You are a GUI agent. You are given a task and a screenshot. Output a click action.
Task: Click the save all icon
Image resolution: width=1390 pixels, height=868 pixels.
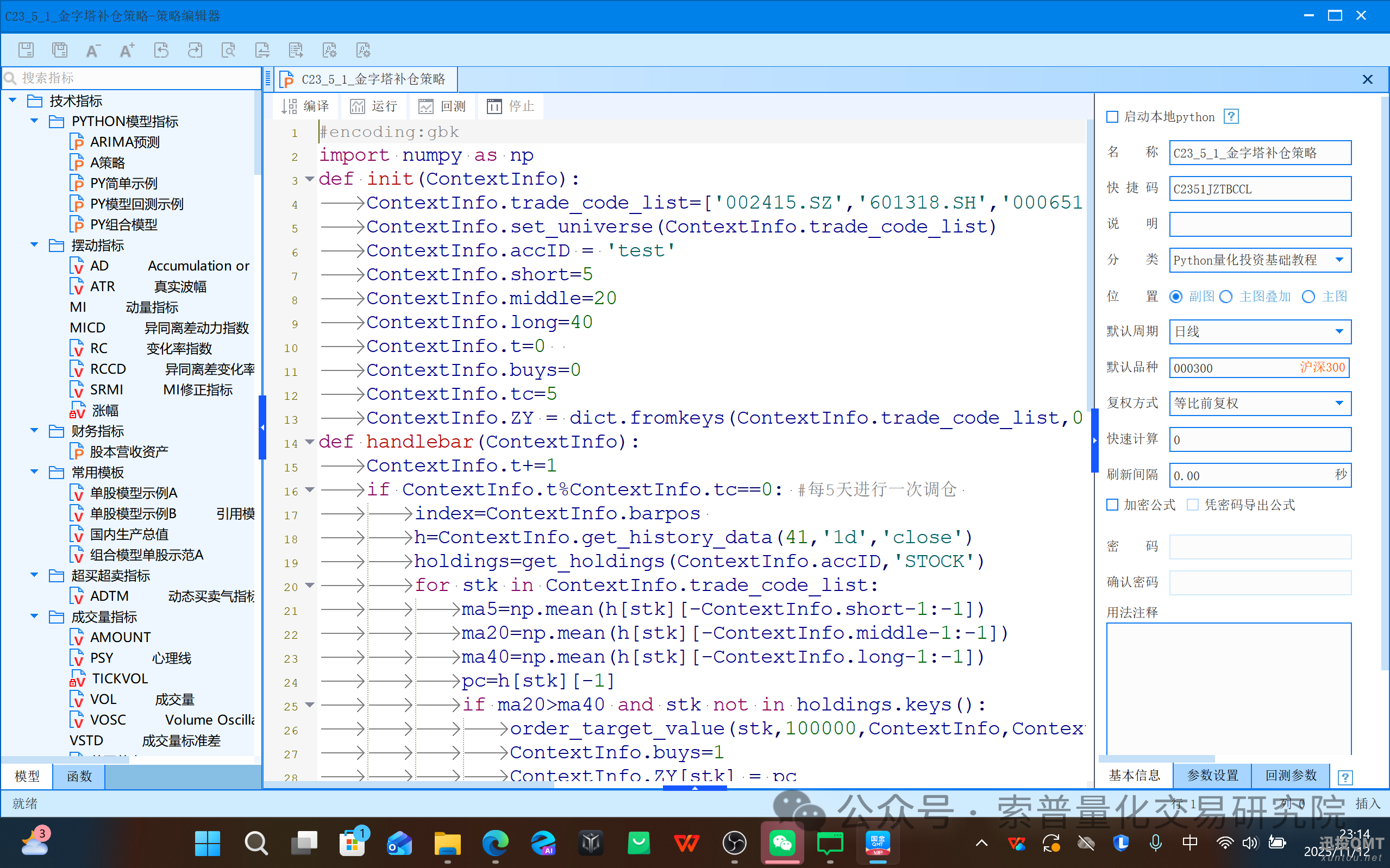(60, 50)
